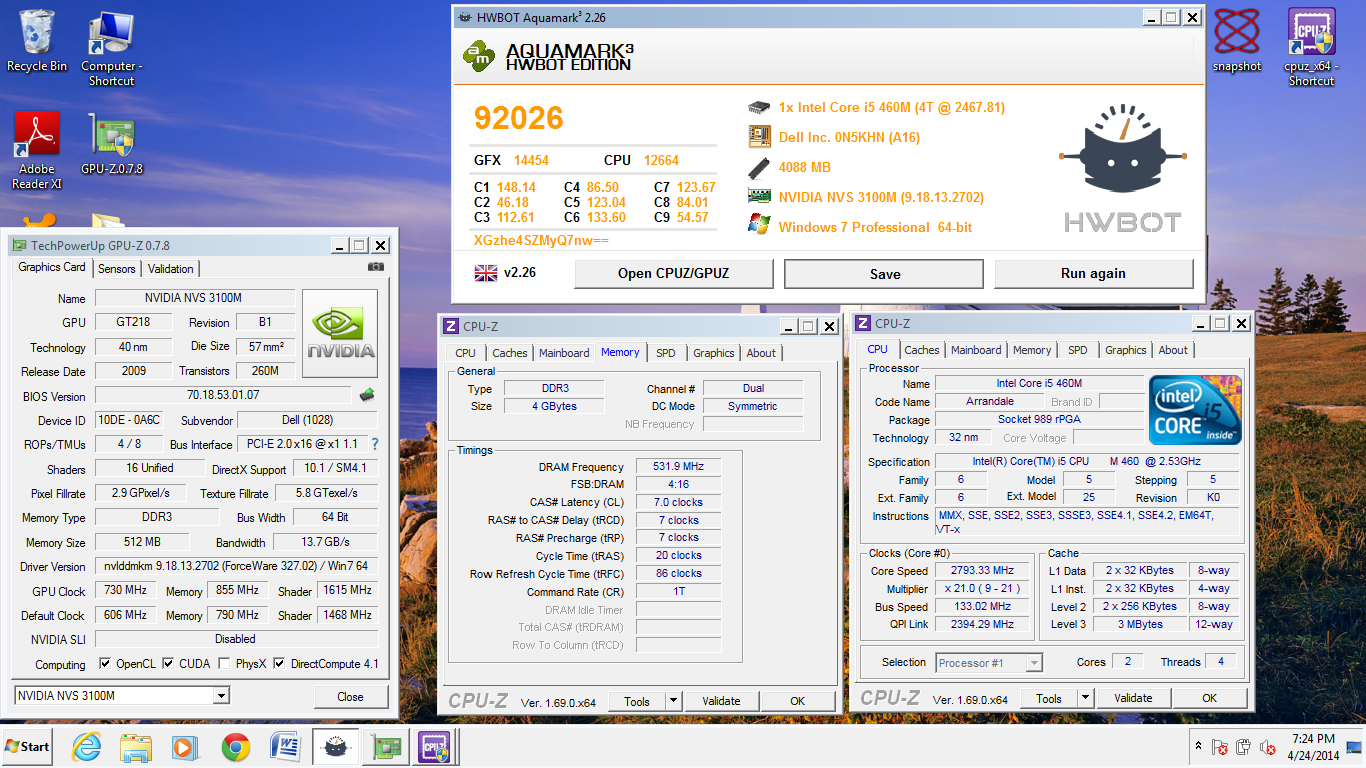The image size is (1366, 768).
Task: Open Windows Media Player from the taskbar
Action: tap(185, 746)
